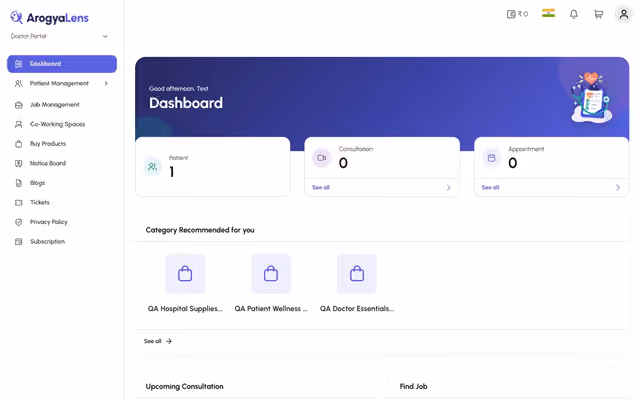Screen dimensions: 640x400
Task: Click the large Dashboard banner title
Action: [x=186, y=103]
